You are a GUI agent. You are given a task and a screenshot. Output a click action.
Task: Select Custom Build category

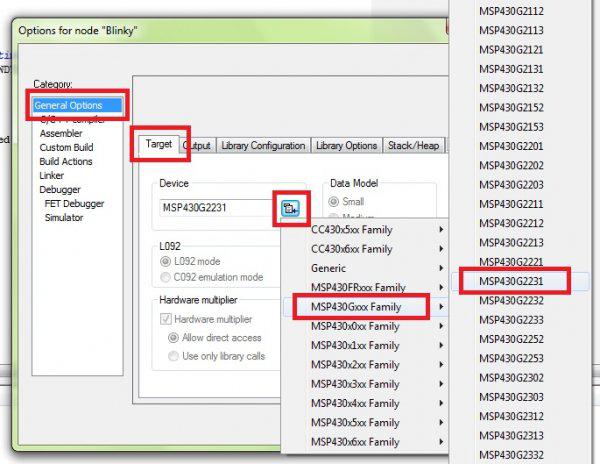point(66,147)
